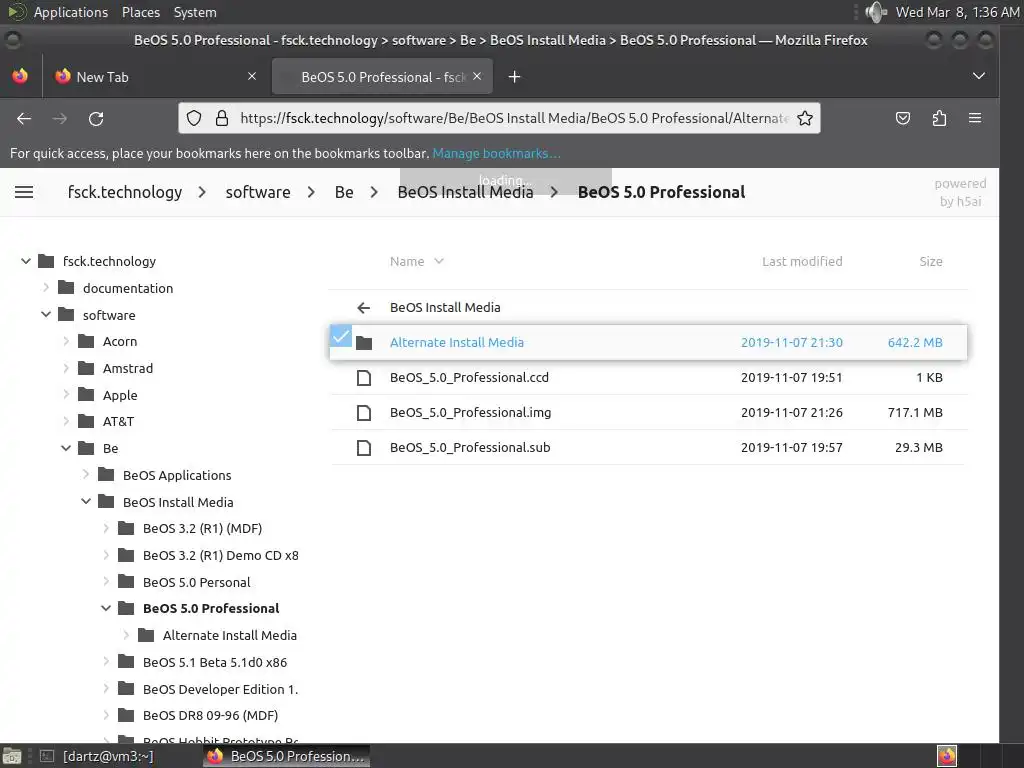Viewport: 1024px width, 768px height.
Task: Open the Save to Pocket icon
Action: pyautogui.click(x=903, y=118)
